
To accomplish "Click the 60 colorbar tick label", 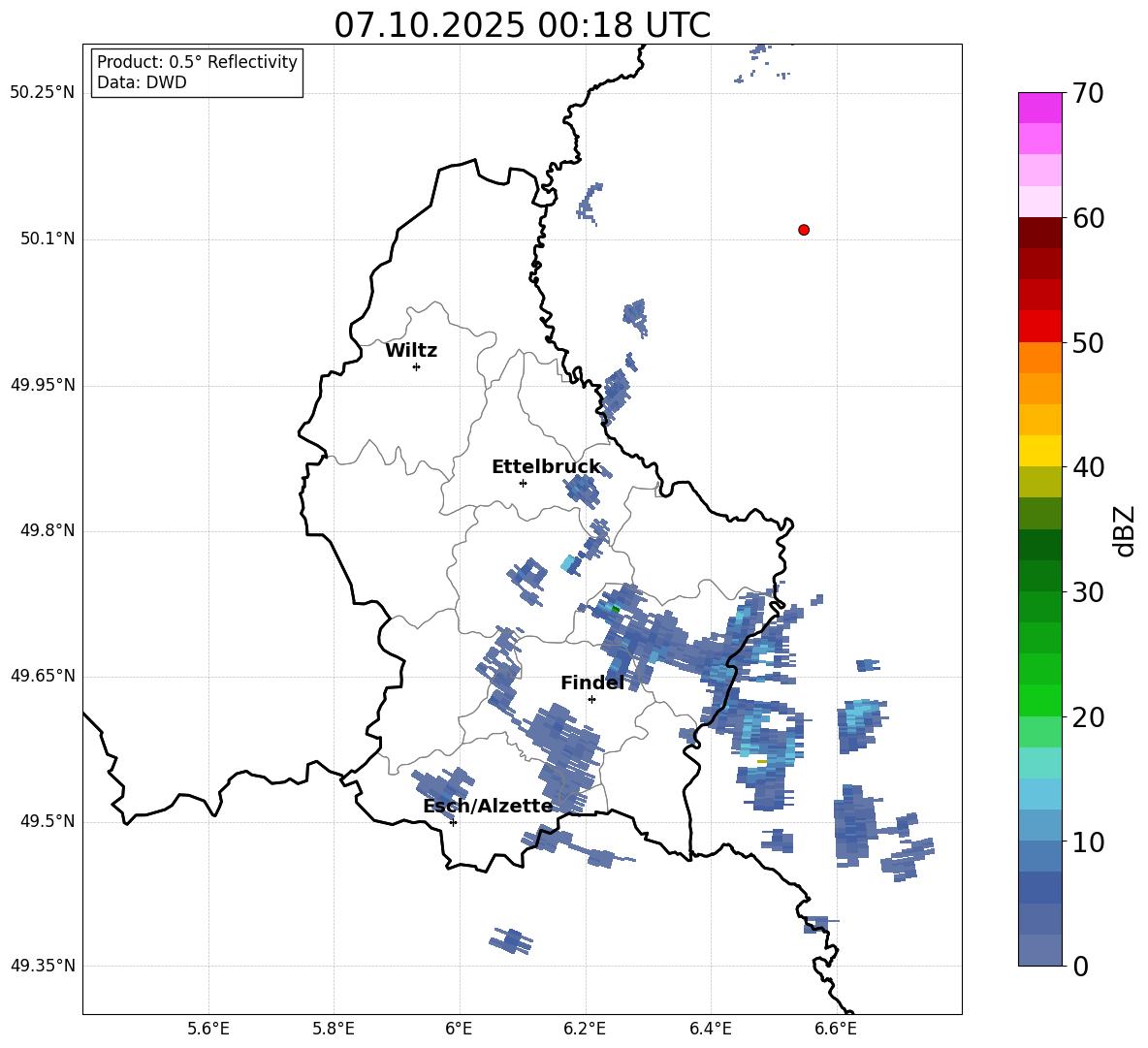I will tap(1089, 218).
